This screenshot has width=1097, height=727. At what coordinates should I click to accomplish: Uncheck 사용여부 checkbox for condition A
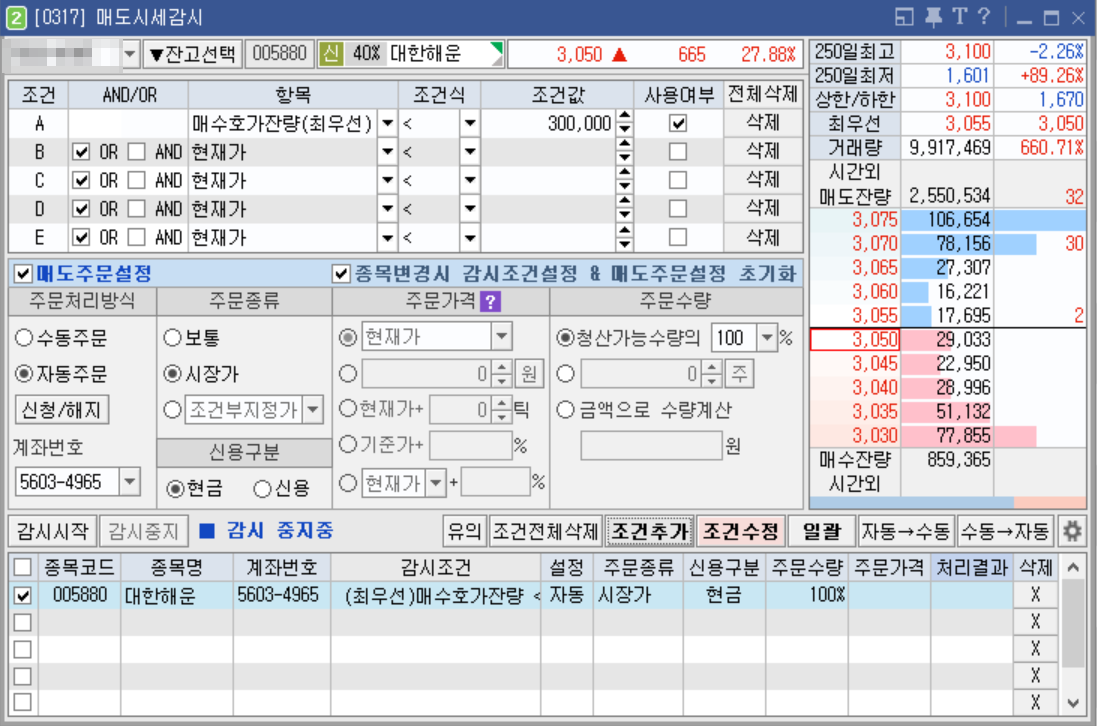(677, 124)
